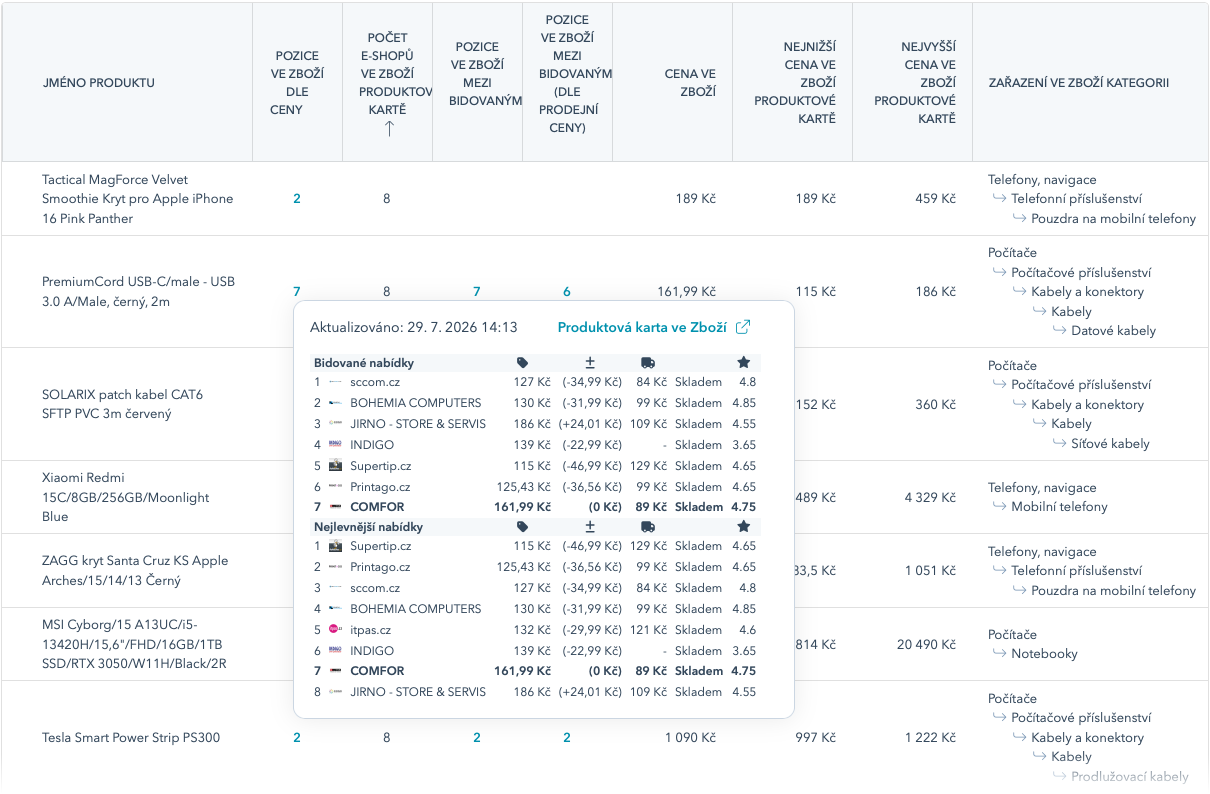Screen dimensions: 1210x794
Task: Click the Aktualizováno 29. 7. 2026 14:13 timestamp
Action: pyautogui.click(x=414, y=327)
